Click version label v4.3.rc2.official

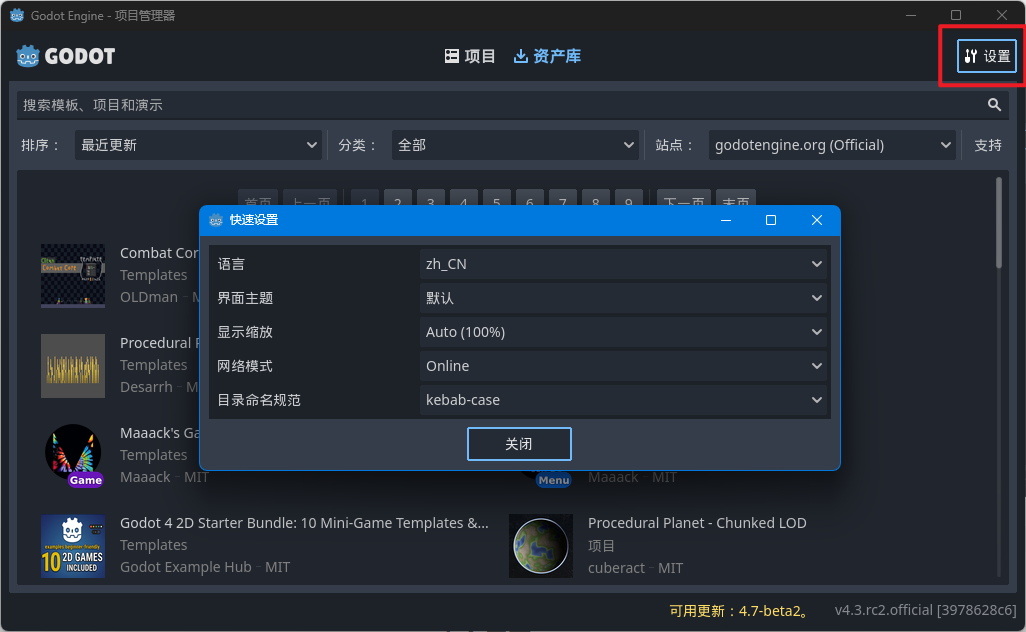[925, 610]
